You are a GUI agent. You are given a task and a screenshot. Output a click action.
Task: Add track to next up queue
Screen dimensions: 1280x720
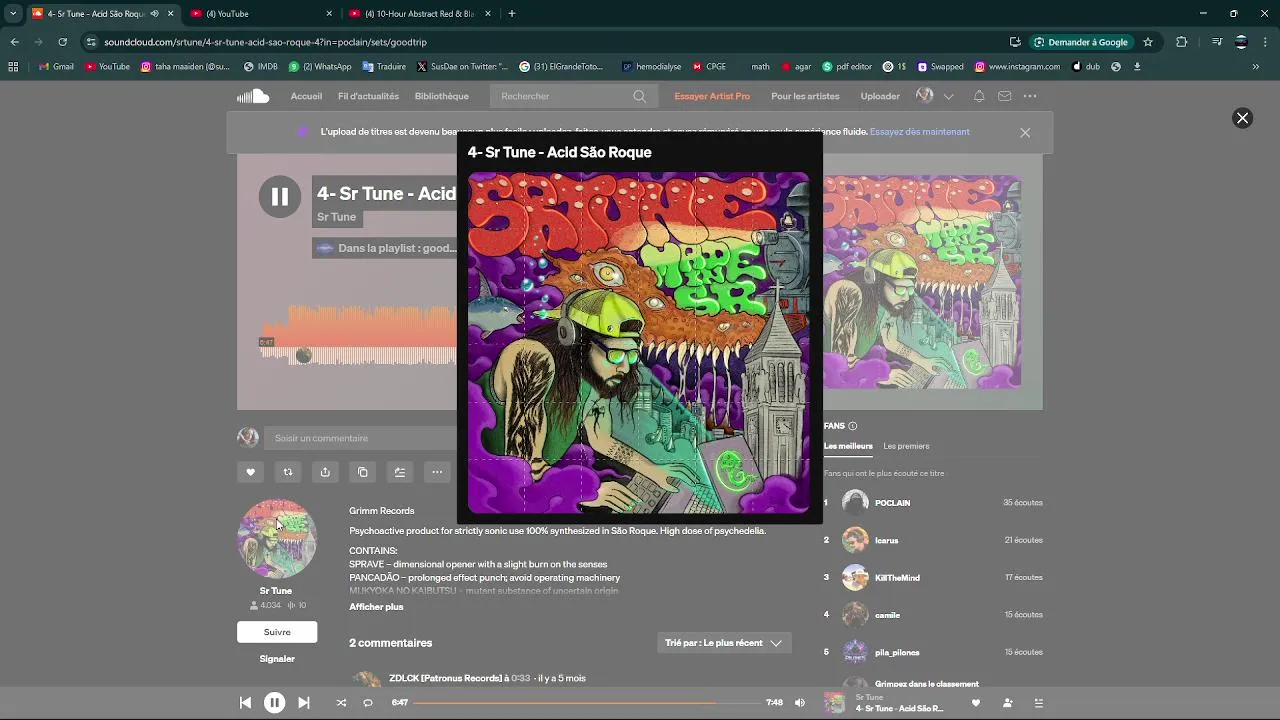pos(400,472)
